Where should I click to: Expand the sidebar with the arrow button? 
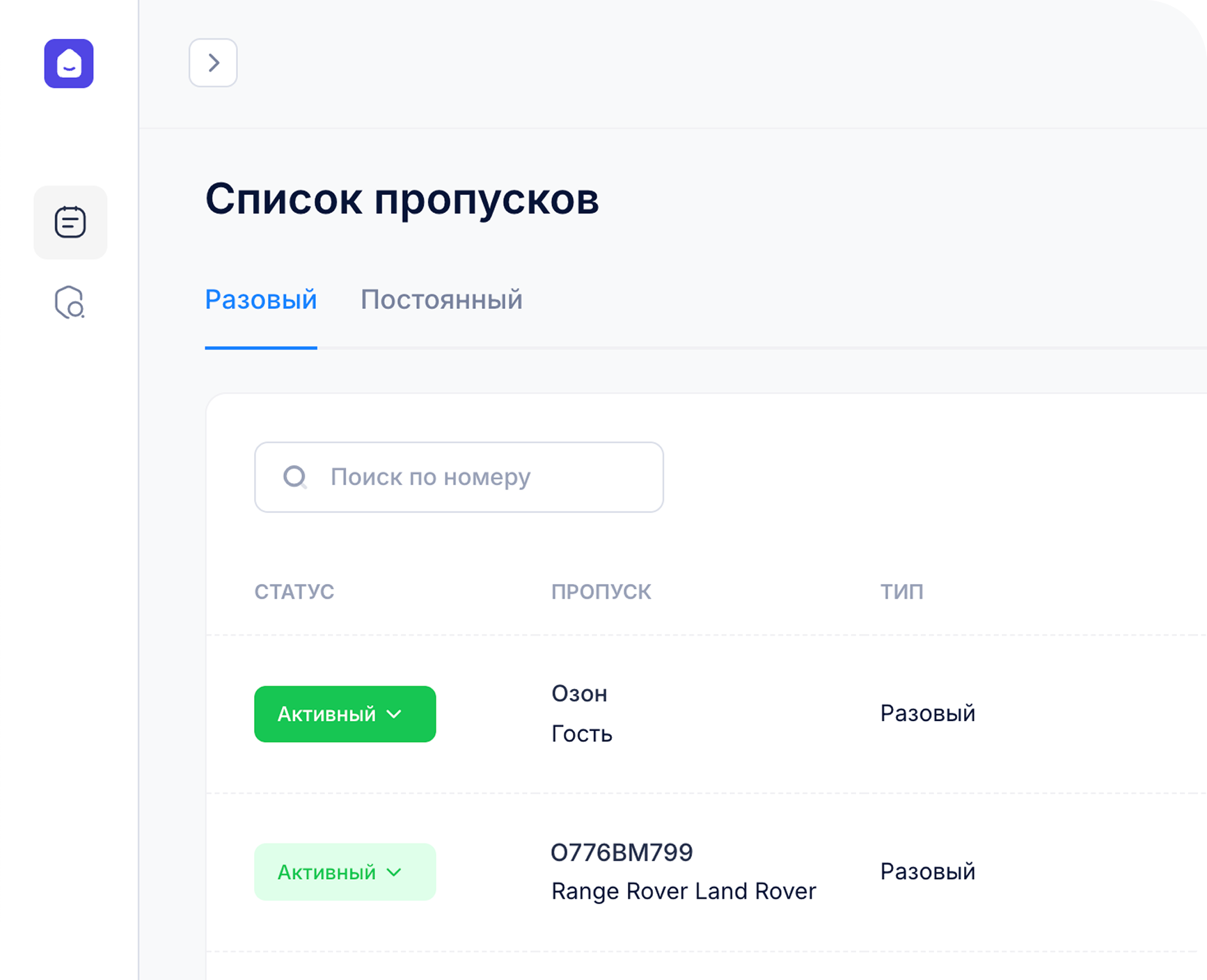[213, 63]
